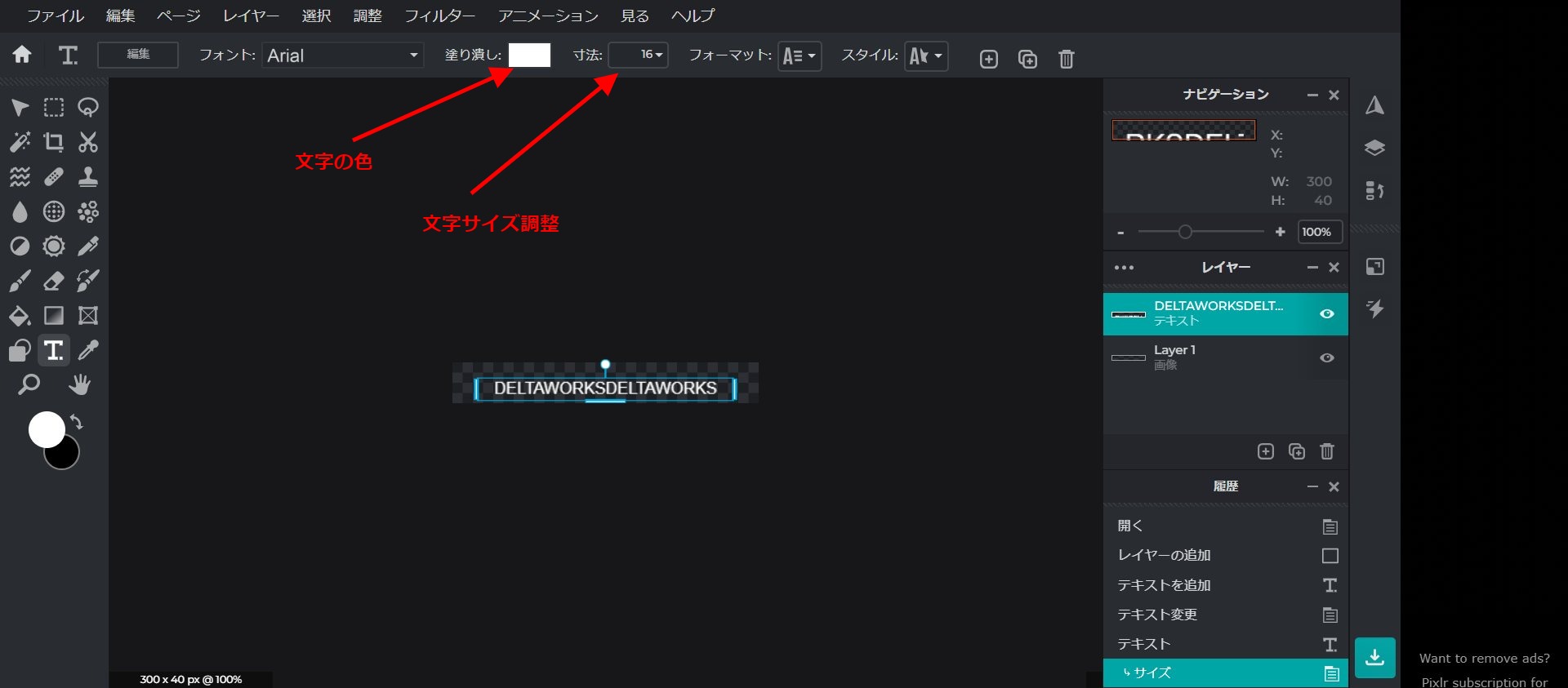Screen dimensions: 1568x688
Task: Click the Home icon
Action: (x=22, y=55)
